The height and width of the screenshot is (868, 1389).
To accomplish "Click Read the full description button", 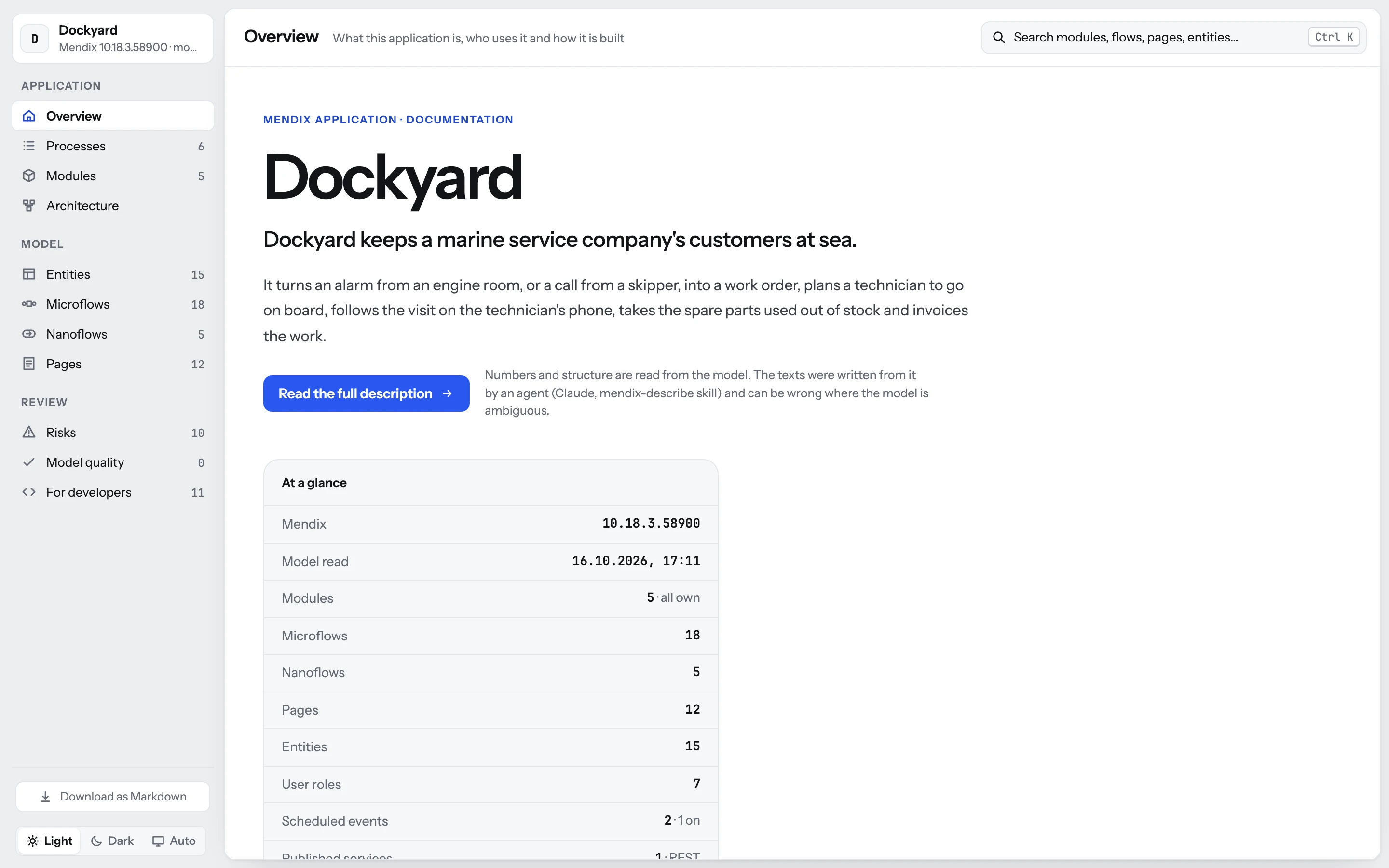I will tap(366, 393).
